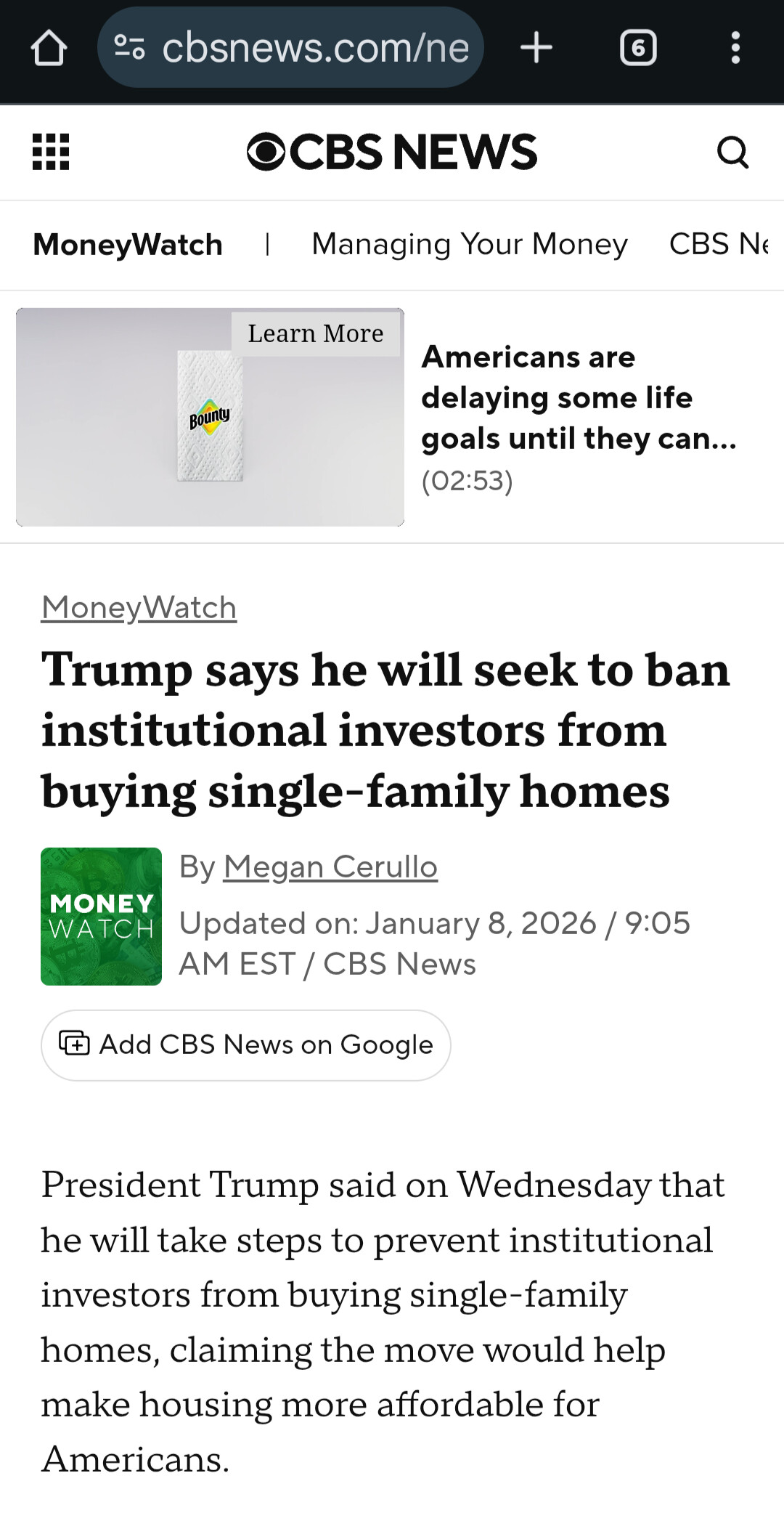Click Learn More on the Bounty ad

(x=315, y=333)
